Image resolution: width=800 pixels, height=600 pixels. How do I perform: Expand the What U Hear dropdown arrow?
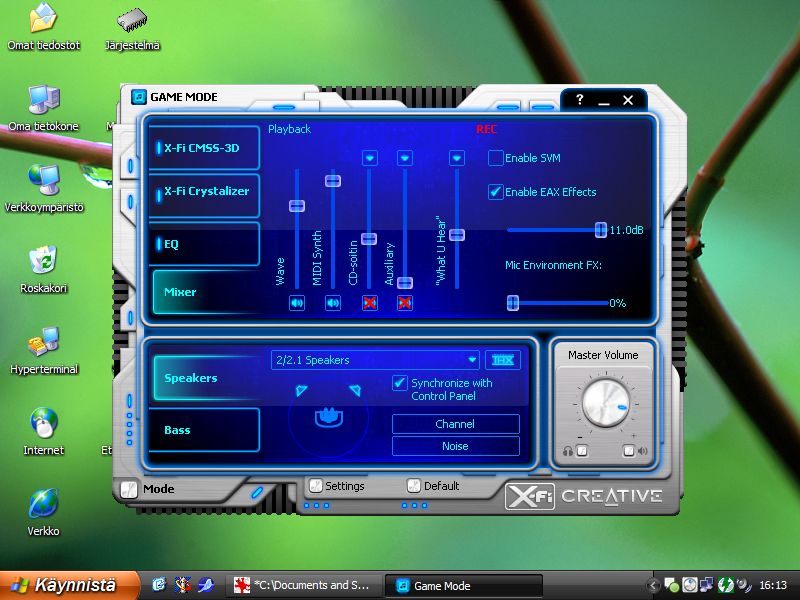[x=457, y=158]
